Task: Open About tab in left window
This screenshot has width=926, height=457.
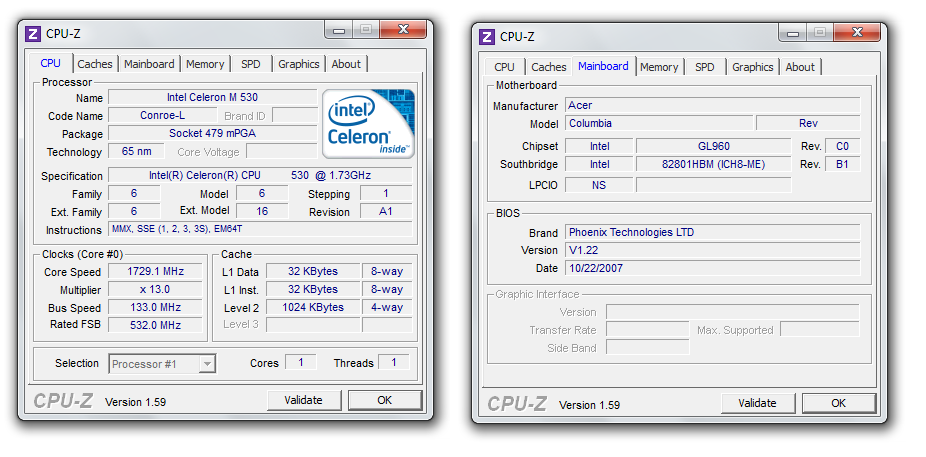Action: [346, 64]
